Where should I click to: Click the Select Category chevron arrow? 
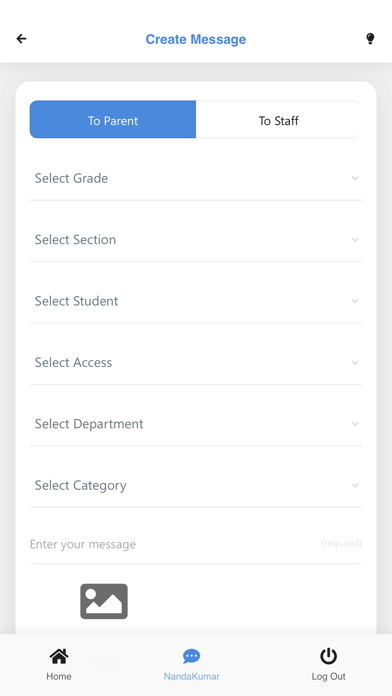click(x=355, y=486)
